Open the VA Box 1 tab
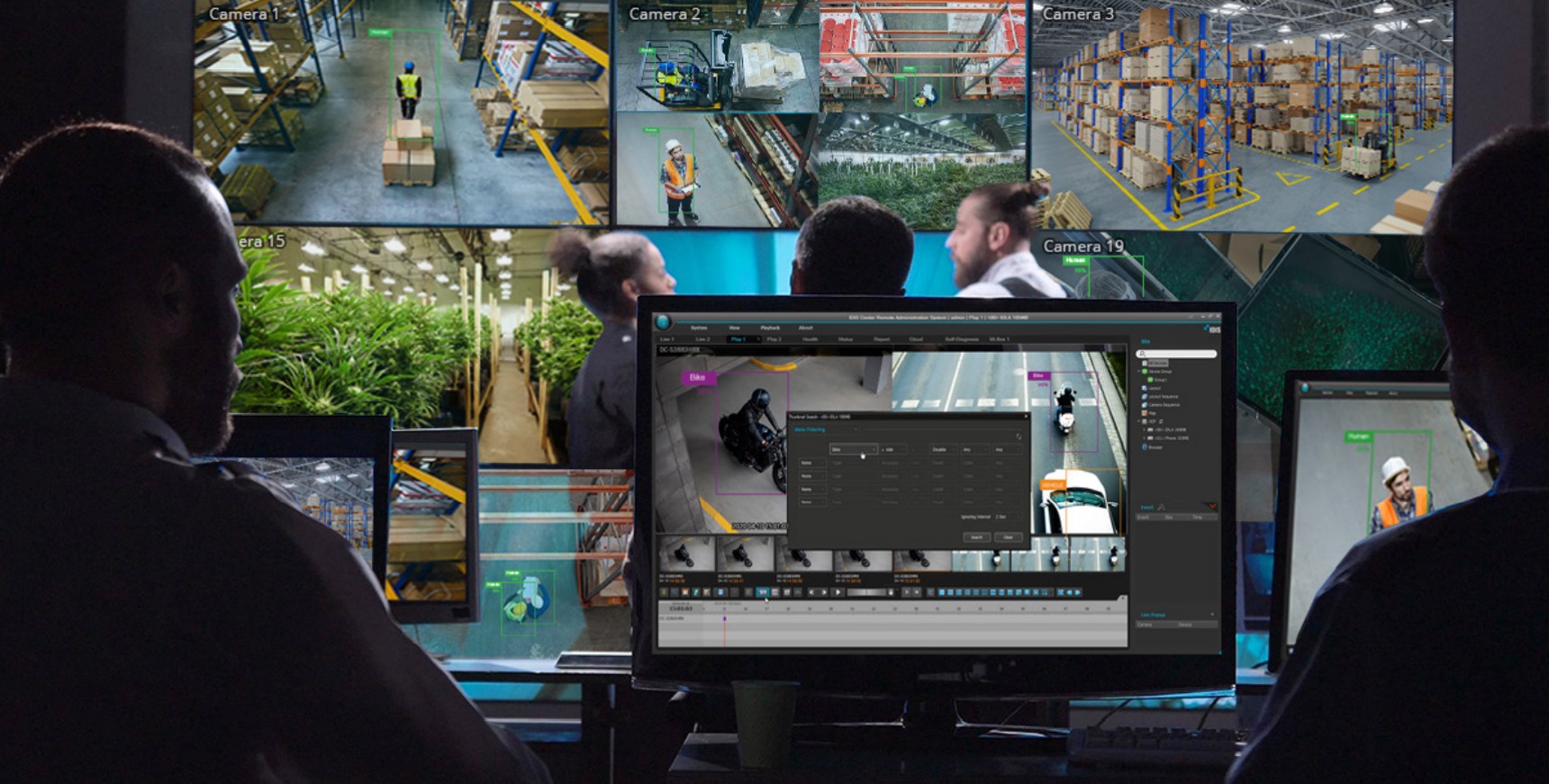Image resolution: width=1549 pixels, height=784 pixels. [x=999, y=339]
